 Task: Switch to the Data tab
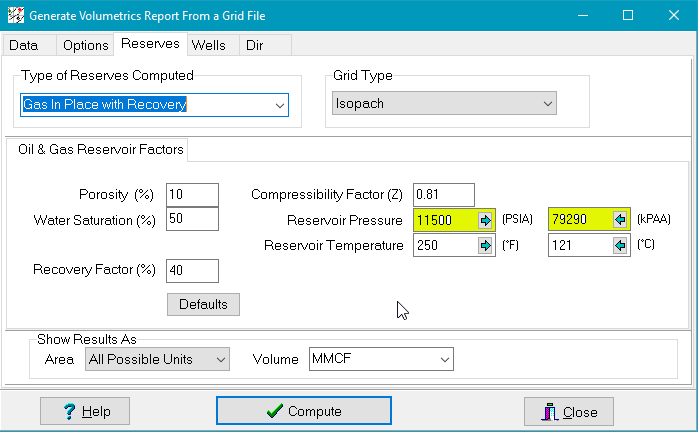coord(24,45)
